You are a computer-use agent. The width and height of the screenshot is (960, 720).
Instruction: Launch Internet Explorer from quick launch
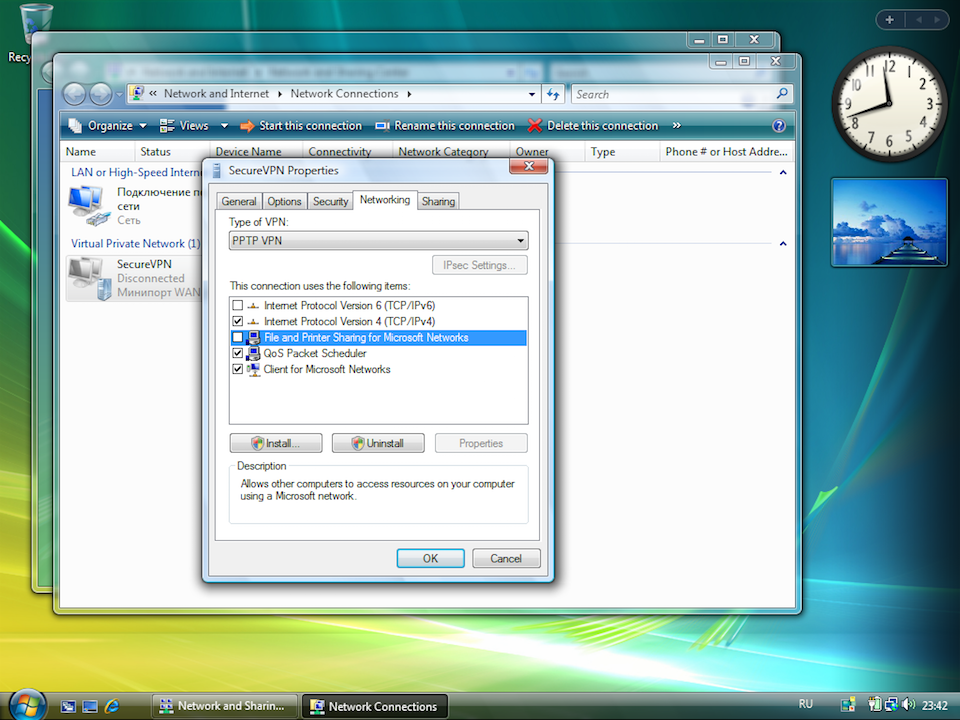tap(111, 706)
